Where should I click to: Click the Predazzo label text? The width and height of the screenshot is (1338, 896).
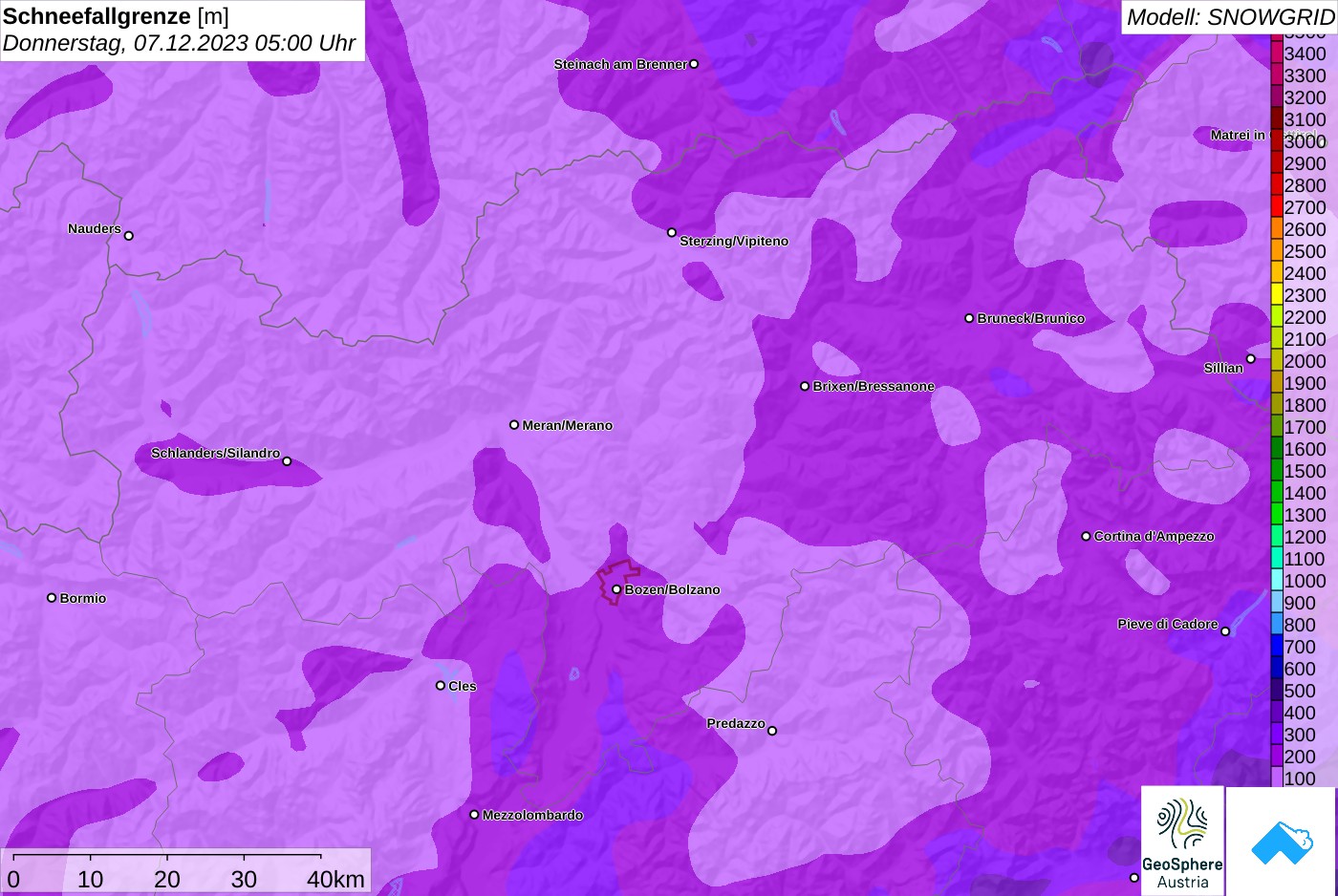click(736, 723)
